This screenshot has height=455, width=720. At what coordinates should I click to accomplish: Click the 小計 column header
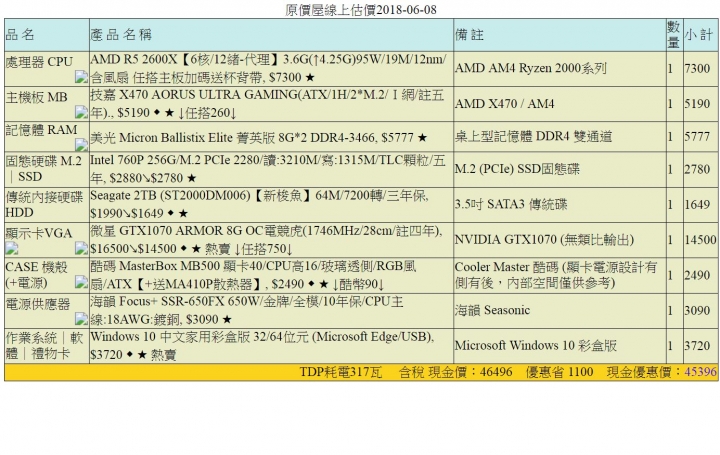pyautogui.click(x=698, y=34)
